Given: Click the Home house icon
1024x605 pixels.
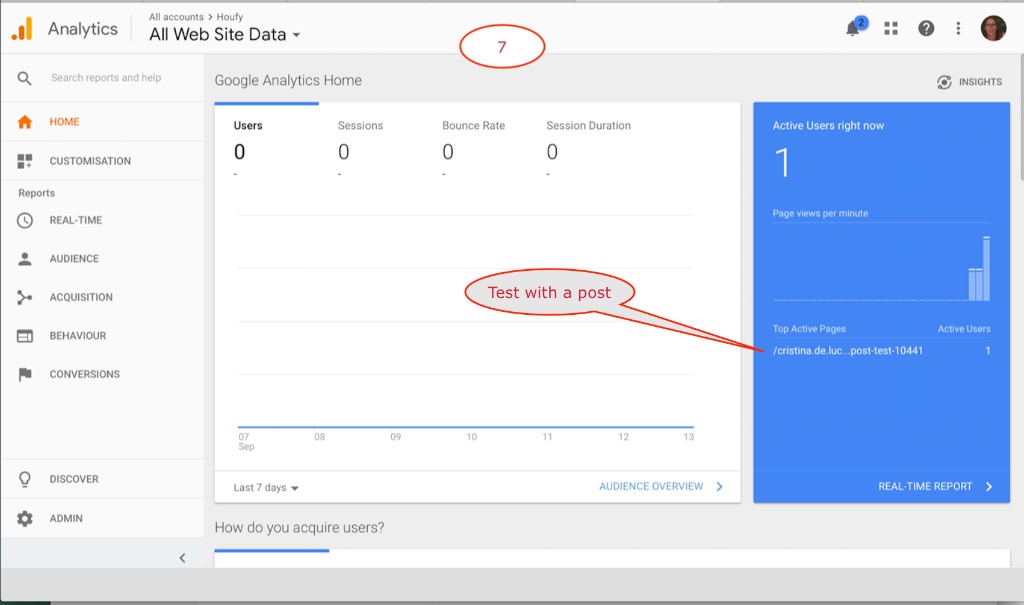Looking at the screenshot, I should [x=25, y=122].
